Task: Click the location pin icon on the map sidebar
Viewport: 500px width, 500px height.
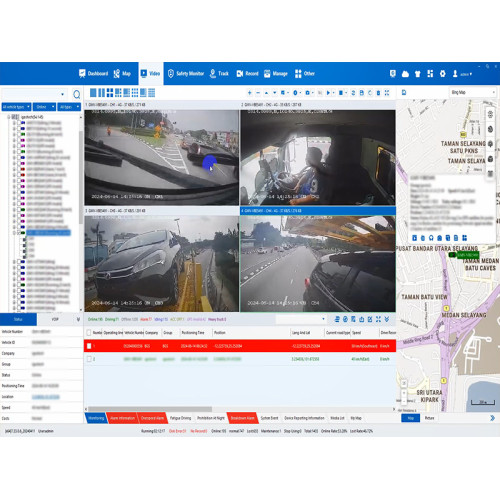Action: click(490, 144)
